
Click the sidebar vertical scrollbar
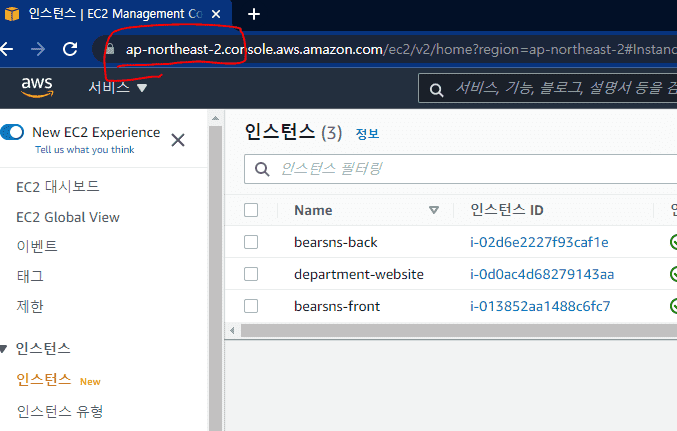(x=215, y=276)
